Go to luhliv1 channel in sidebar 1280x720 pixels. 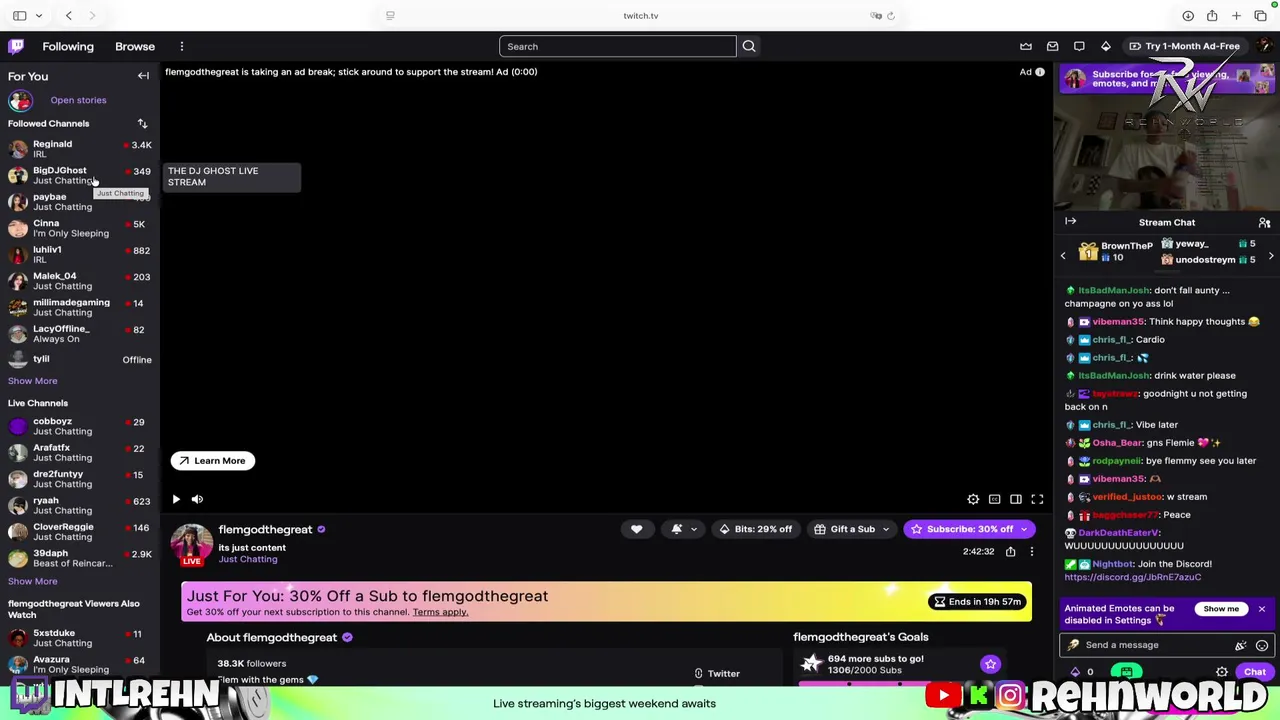[80, 254]
